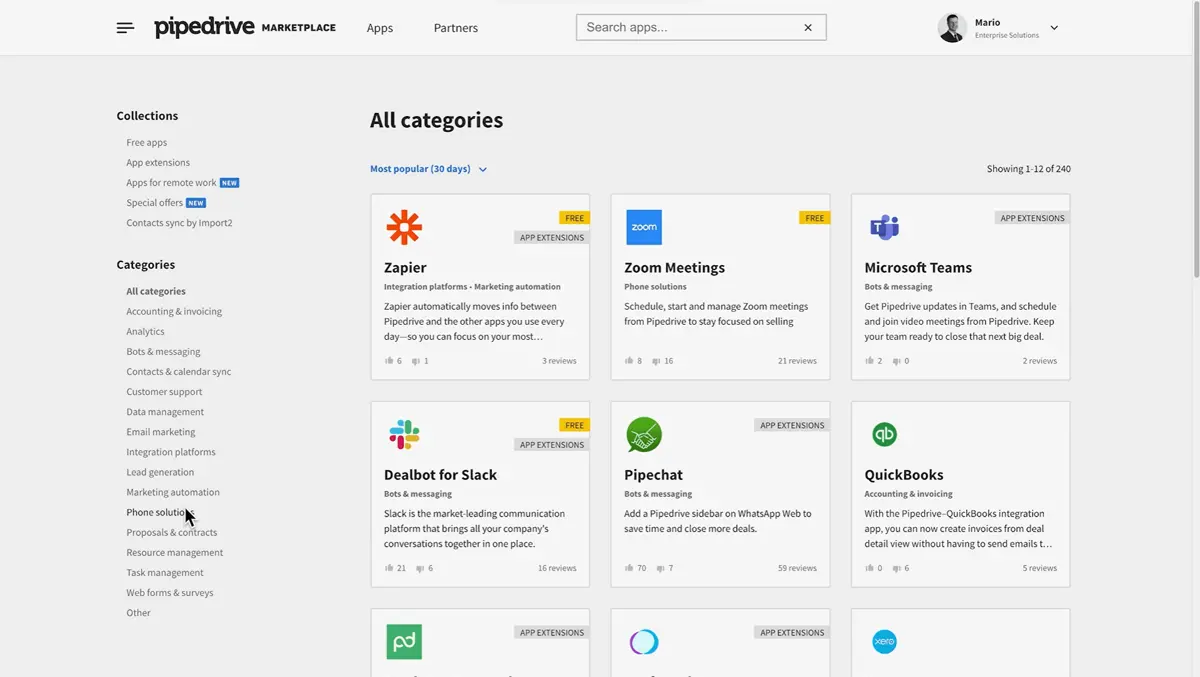Open the Zapier app title
Screen dimensions: 1200x677
pos(405,268)
